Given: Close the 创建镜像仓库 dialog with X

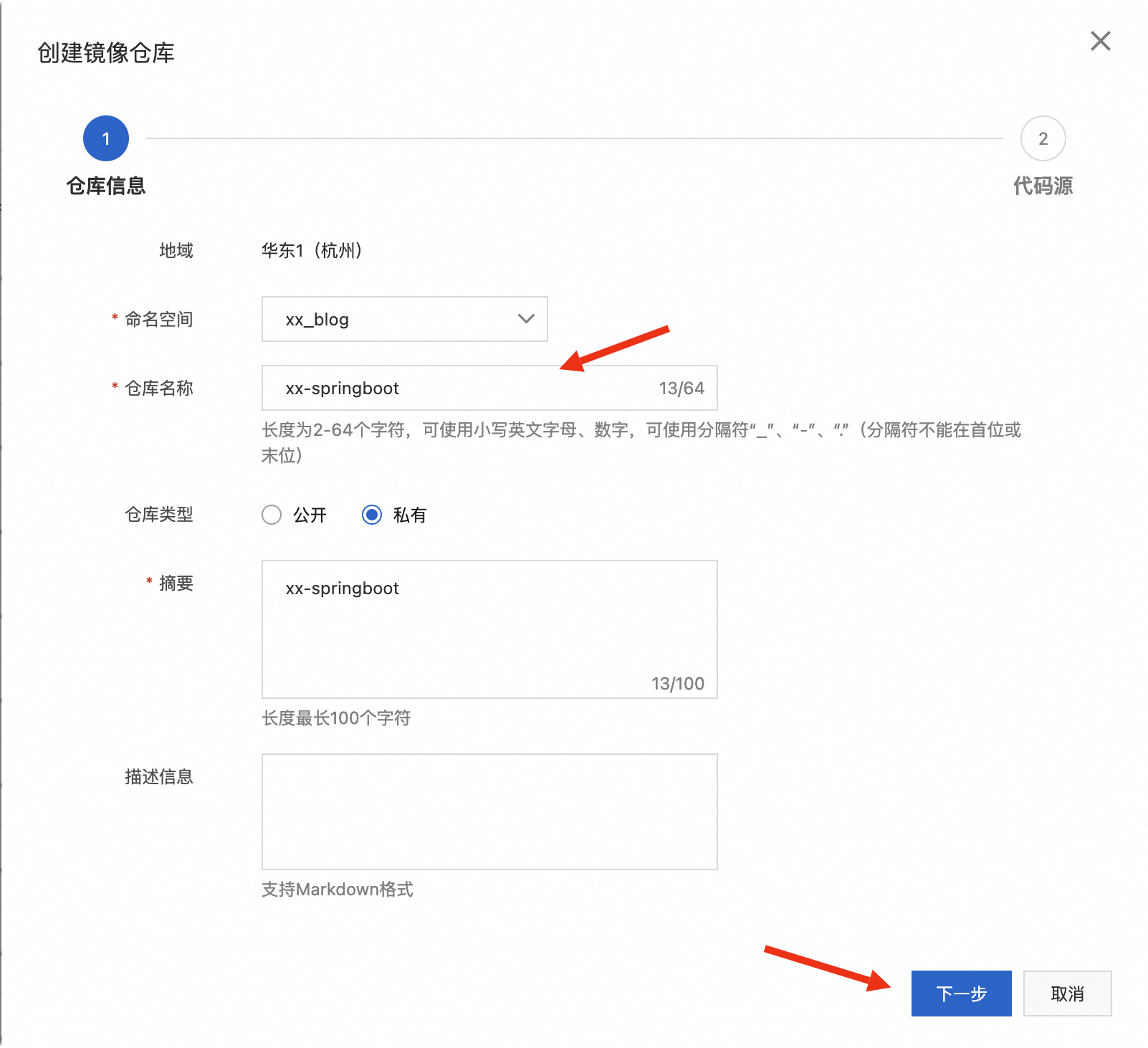Looking at the screenshot, I should 1100,42.
